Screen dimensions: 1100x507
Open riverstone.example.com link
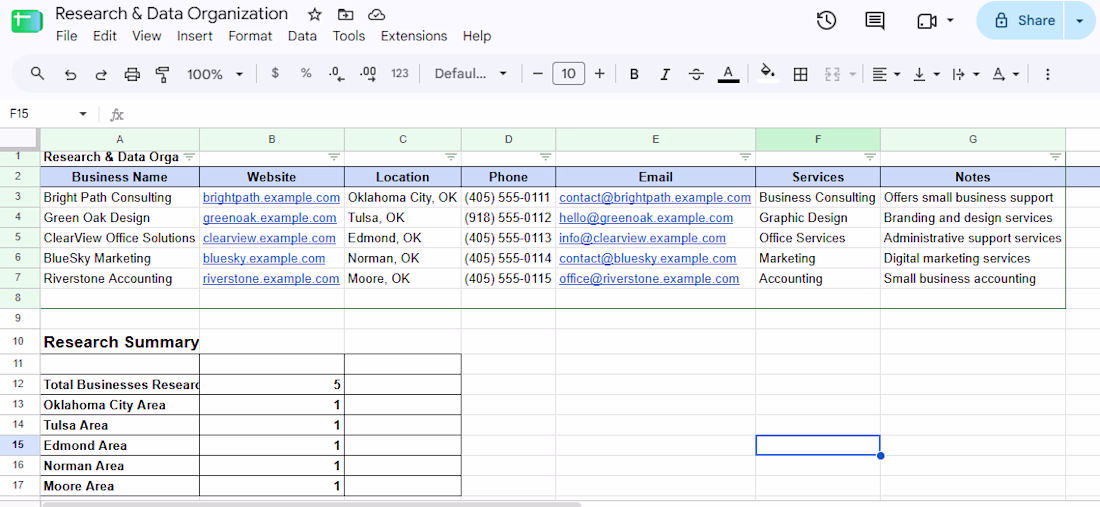pyautogui.click(x=271, y=278)
